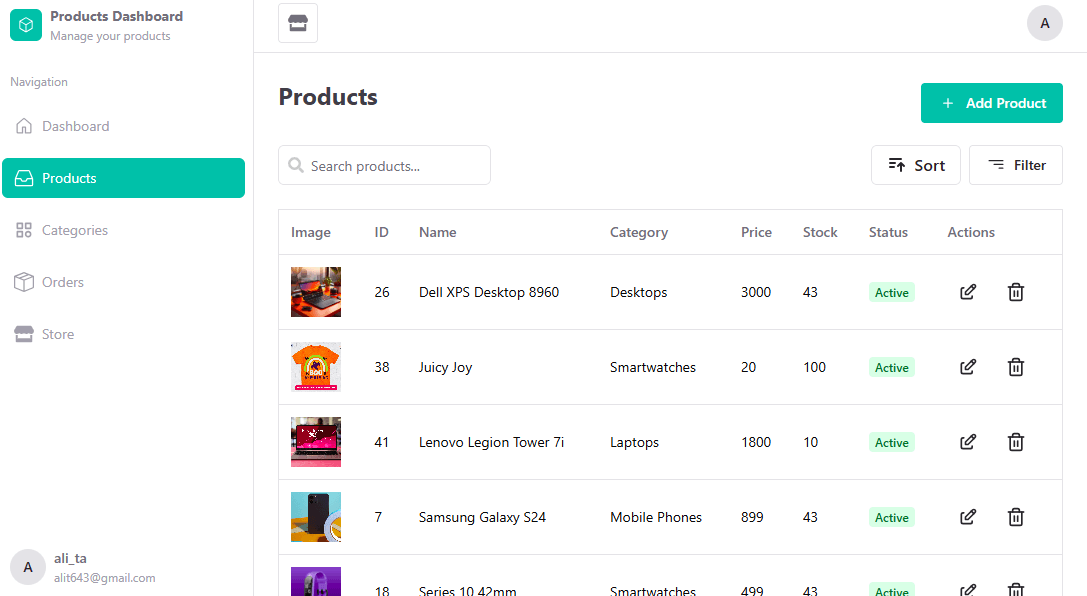Click the alit643@gmail.com email text

click(x=105, y=577)
